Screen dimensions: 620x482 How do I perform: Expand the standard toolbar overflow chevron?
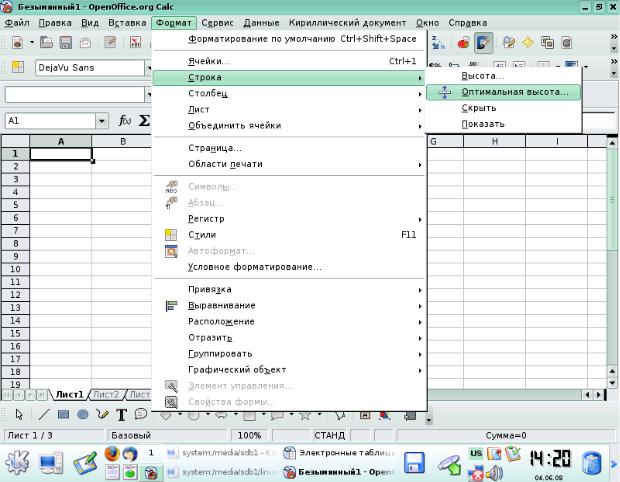(614, 37)
